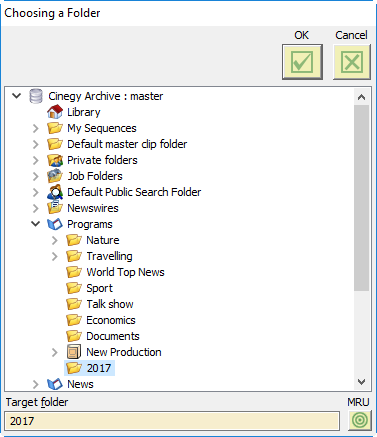Expand the My Sequences folder

coord(36,128)
